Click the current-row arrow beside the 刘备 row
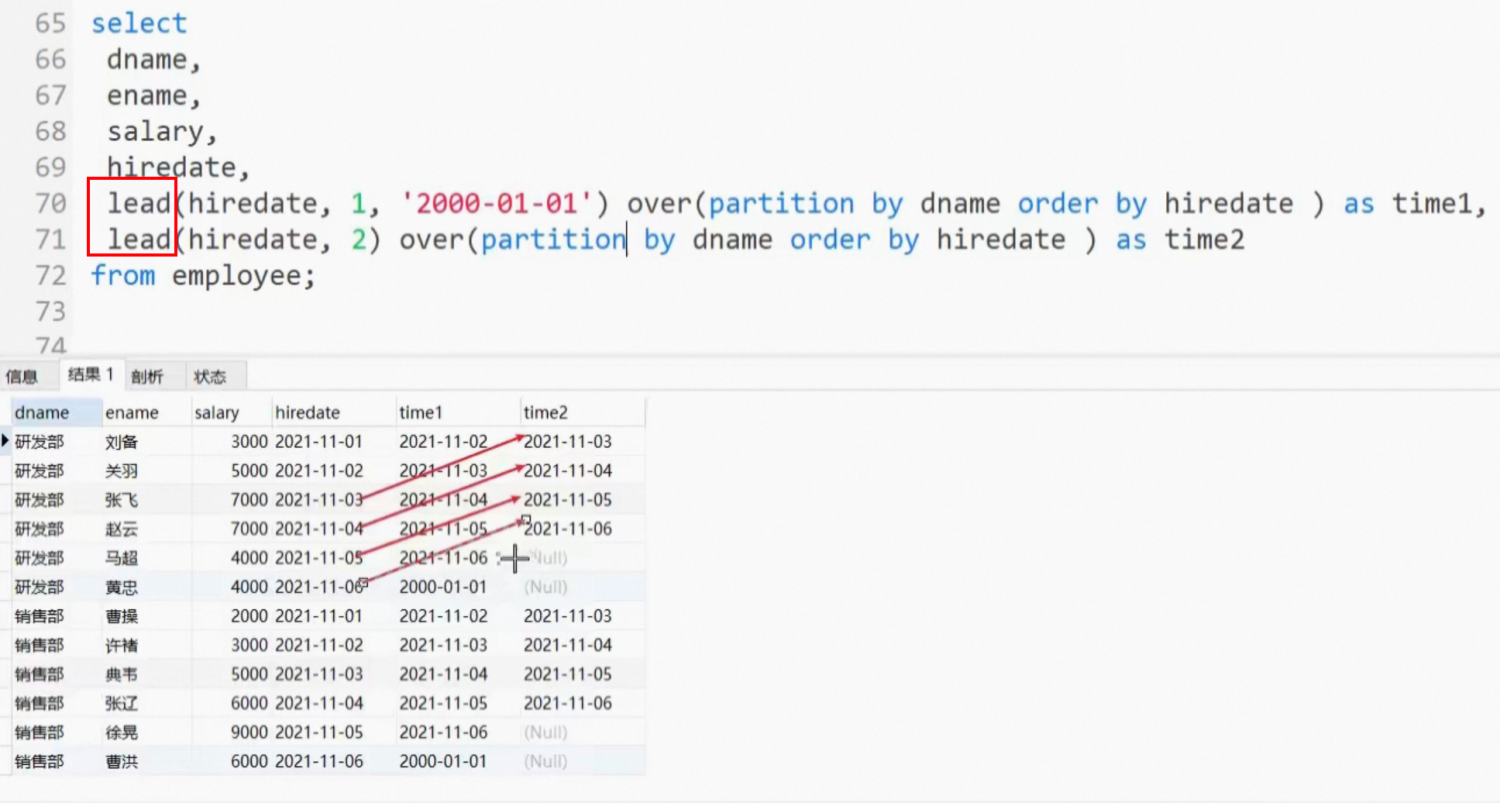Image resolution: width=1500 pixels, height=803 pixels. [x=6, y=440]
